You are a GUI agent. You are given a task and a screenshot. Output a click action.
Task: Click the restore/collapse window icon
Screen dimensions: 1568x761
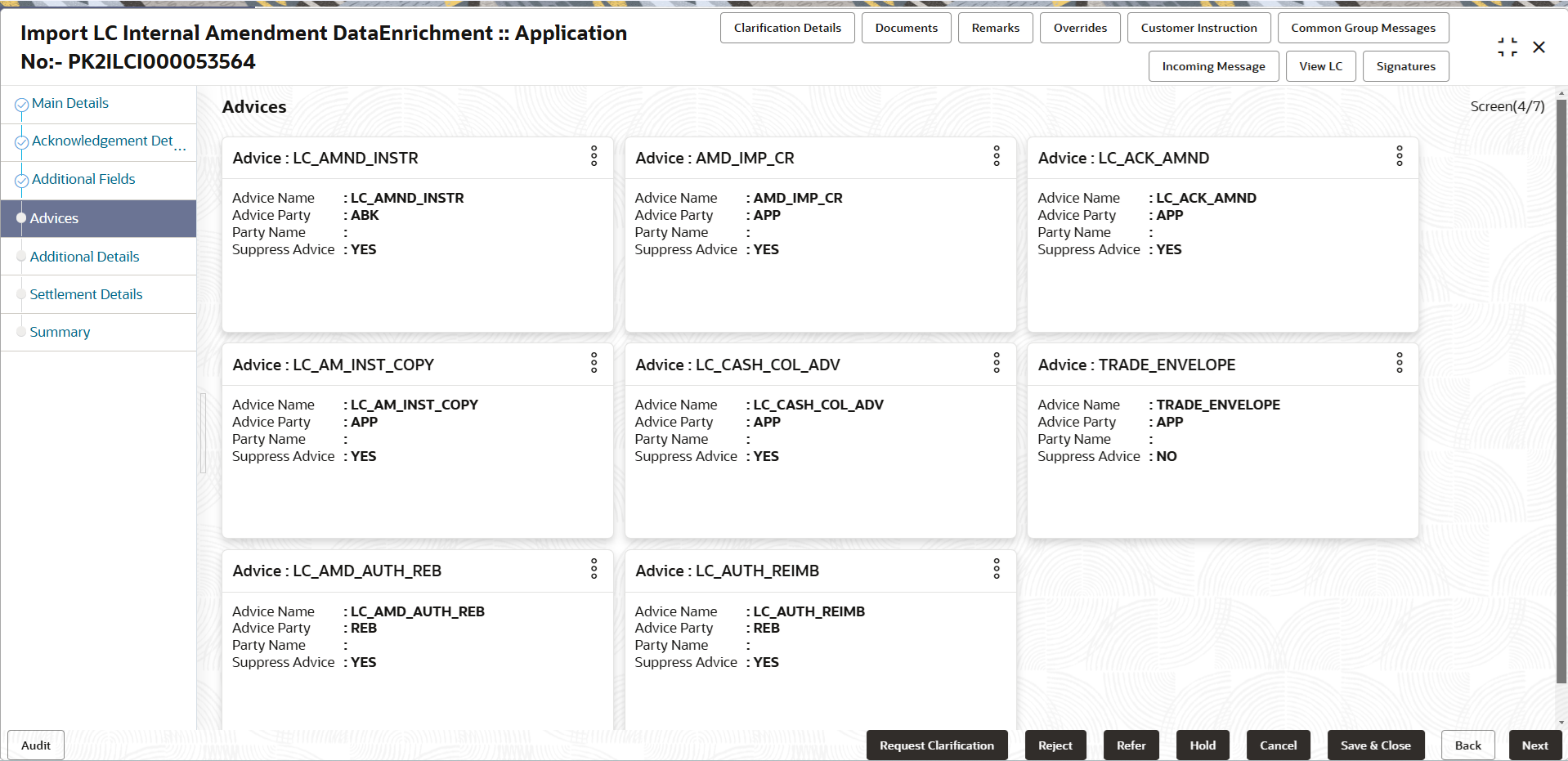coord(1508,47)
